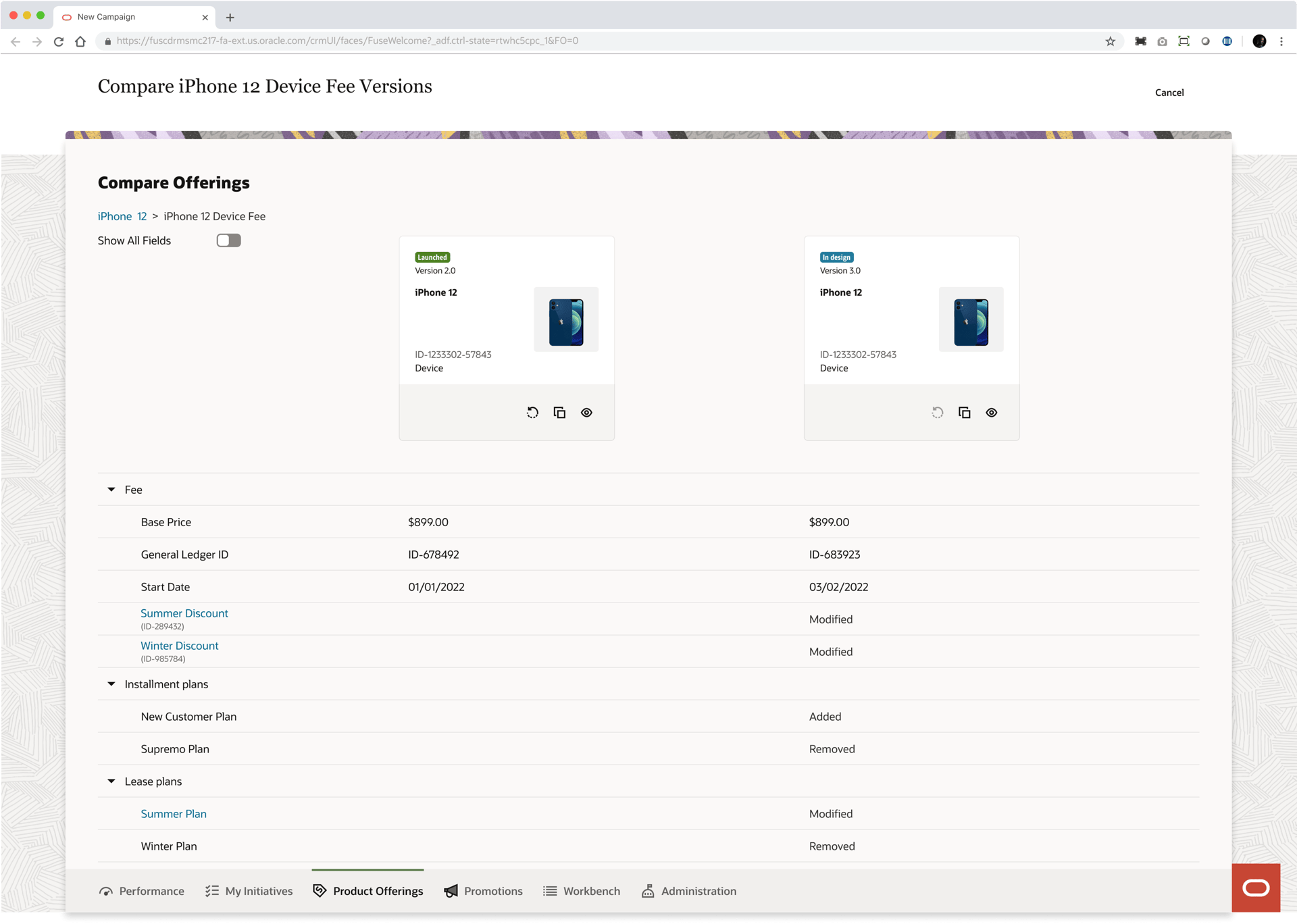Click copy icon on Launched version card
Screen dimensions: 1297x924
coord(559,413)
